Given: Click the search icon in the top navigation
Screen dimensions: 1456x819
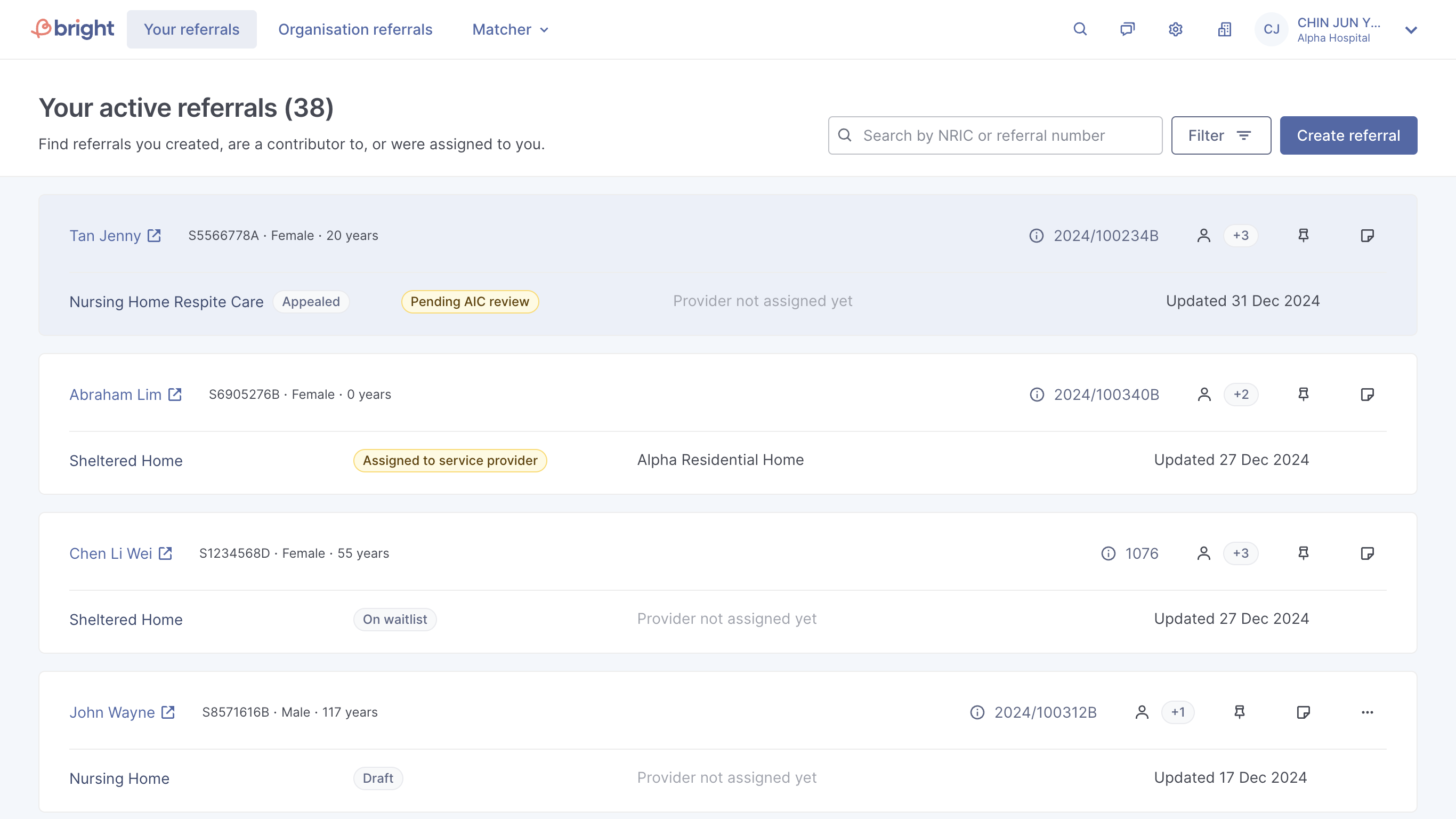Looking at the screenshot, I should point(1080,29).
